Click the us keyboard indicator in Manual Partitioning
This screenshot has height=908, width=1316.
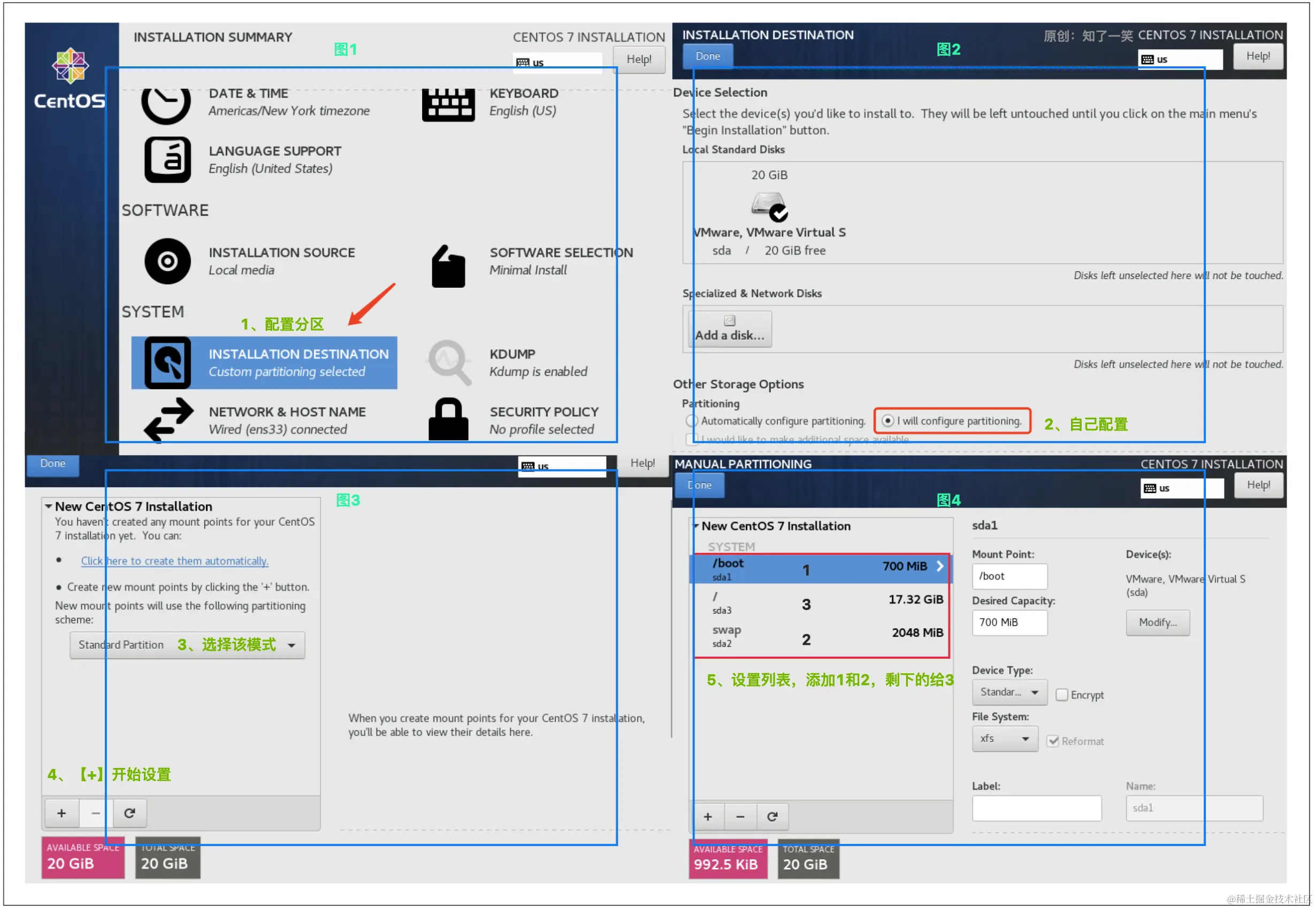[1182, 489]
